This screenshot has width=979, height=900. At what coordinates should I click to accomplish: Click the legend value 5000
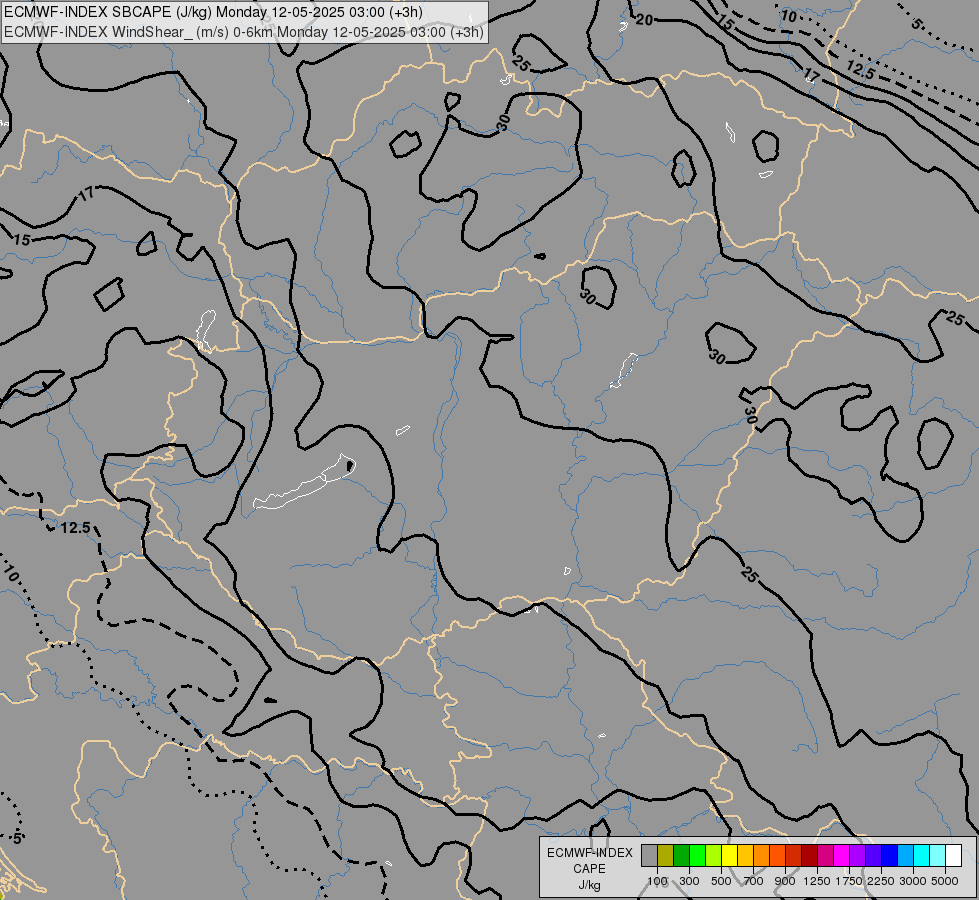point(945,881)
